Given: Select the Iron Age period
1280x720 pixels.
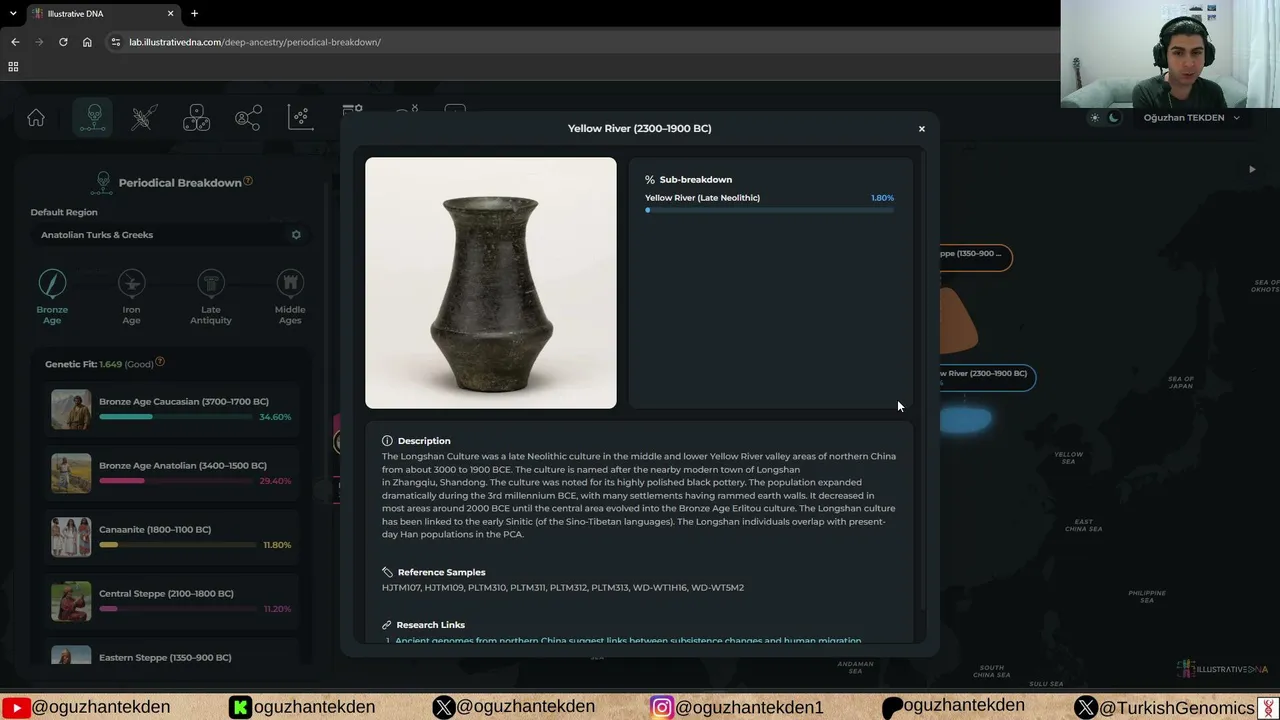Looking at the screenshot, I should point(131,297).
